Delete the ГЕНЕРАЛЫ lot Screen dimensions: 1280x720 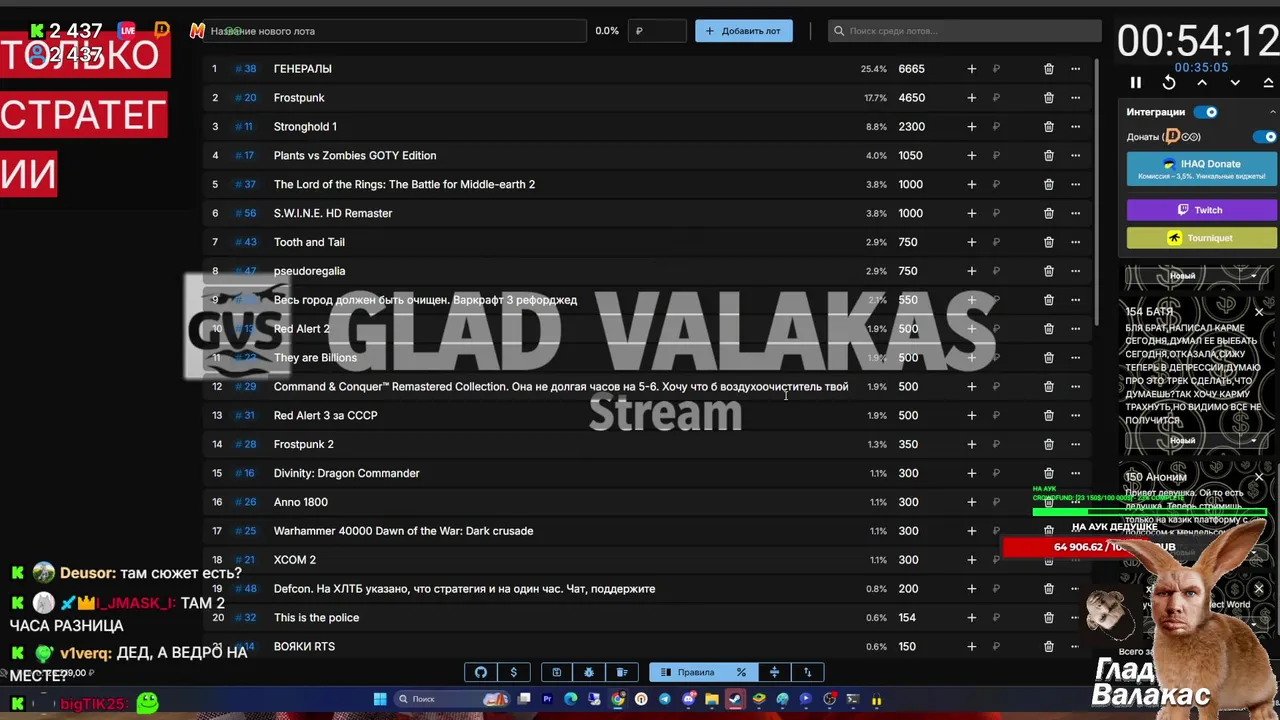(1049, 69)
